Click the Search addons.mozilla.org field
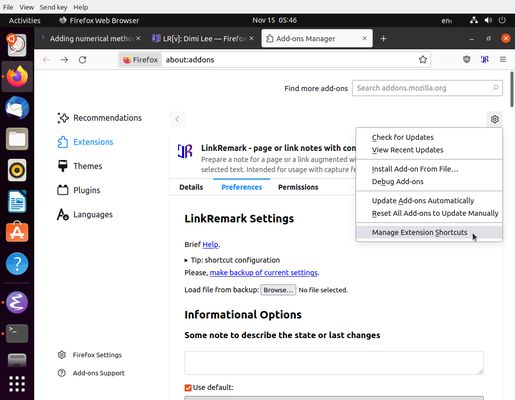The width and height of the screenshot is (515, 400). 427,88
